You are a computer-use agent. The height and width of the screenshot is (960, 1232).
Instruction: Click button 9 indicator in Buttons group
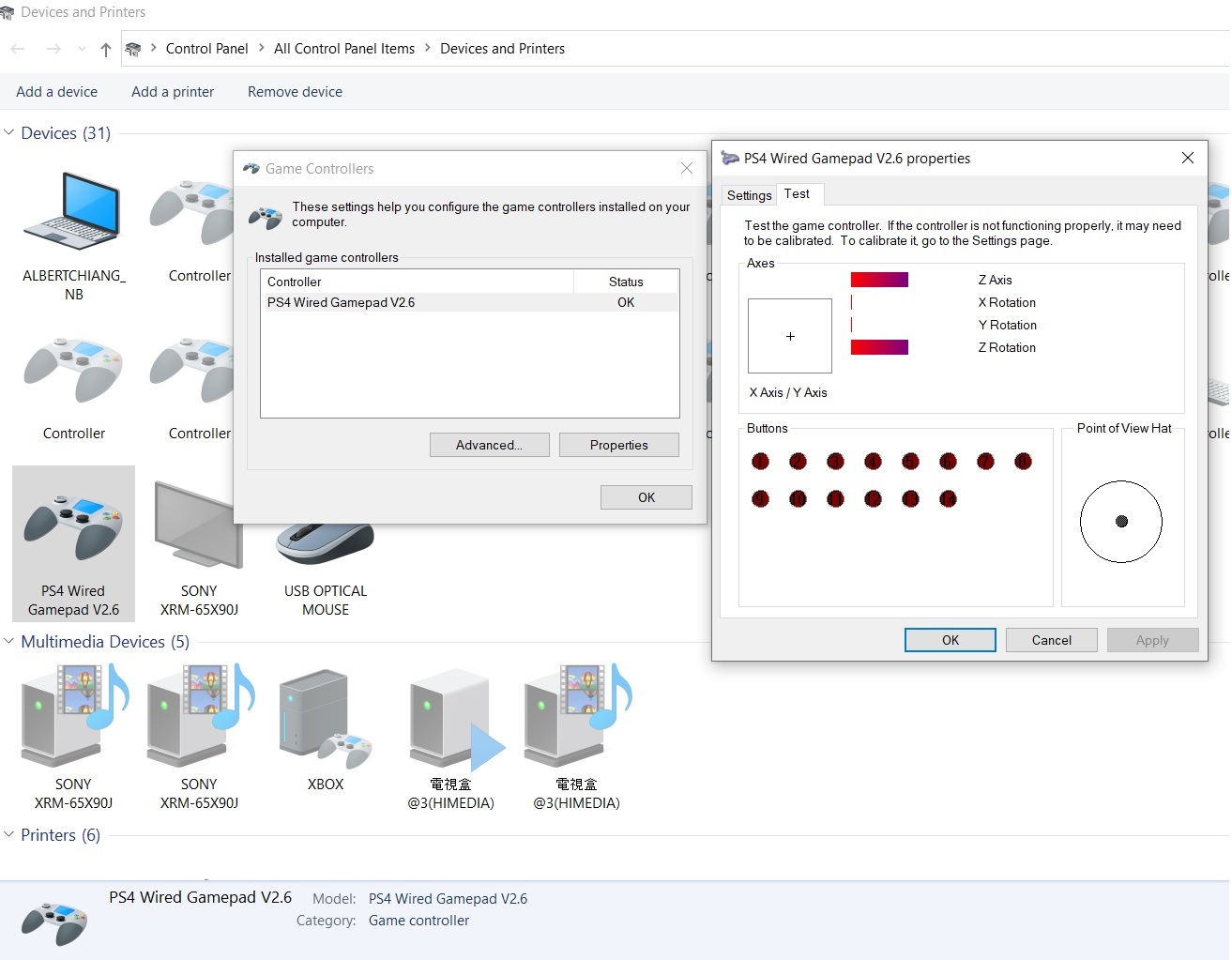coord(760,498)
